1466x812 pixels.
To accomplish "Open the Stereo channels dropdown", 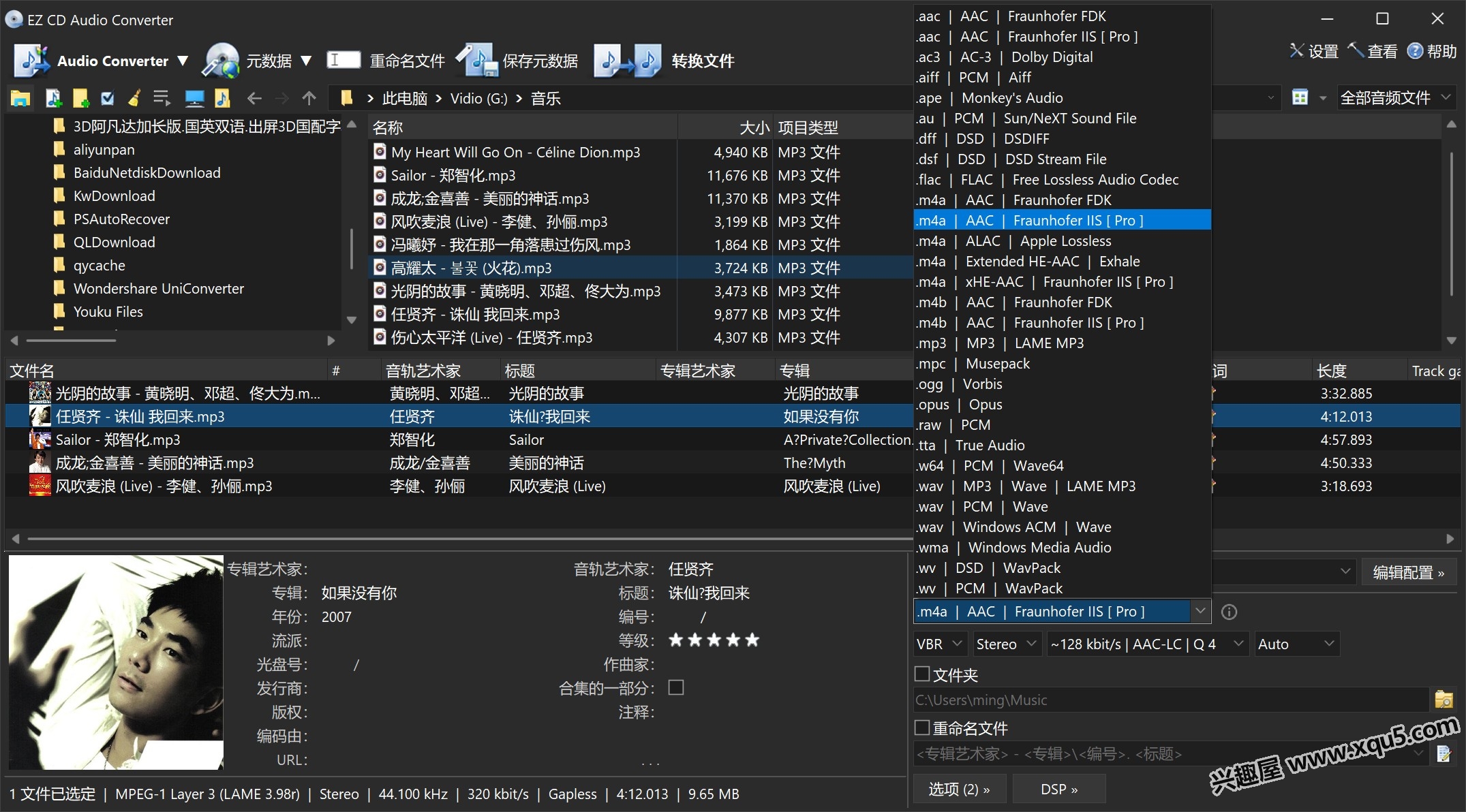I will (1007, 644).
